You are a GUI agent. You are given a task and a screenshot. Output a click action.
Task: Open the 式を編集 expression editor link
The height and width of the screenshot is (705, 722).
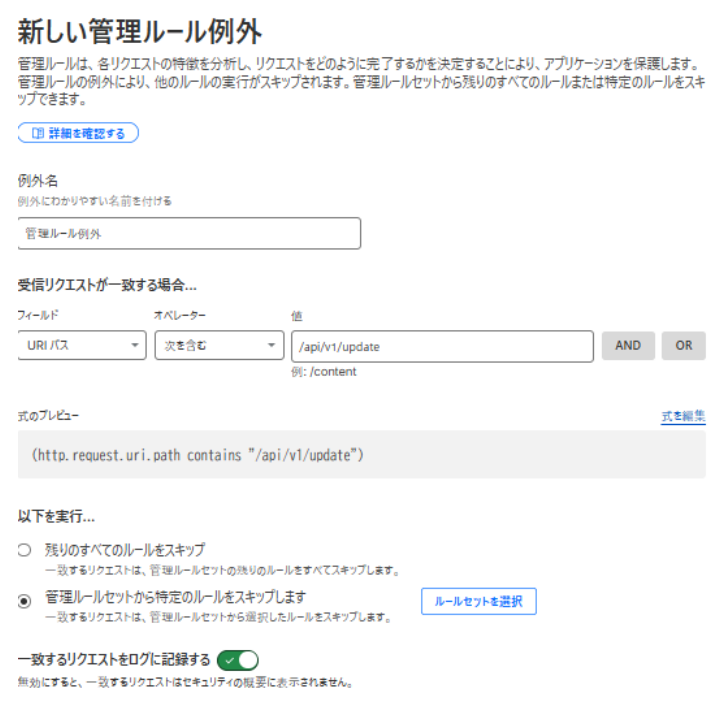click(x=683, y=416)
